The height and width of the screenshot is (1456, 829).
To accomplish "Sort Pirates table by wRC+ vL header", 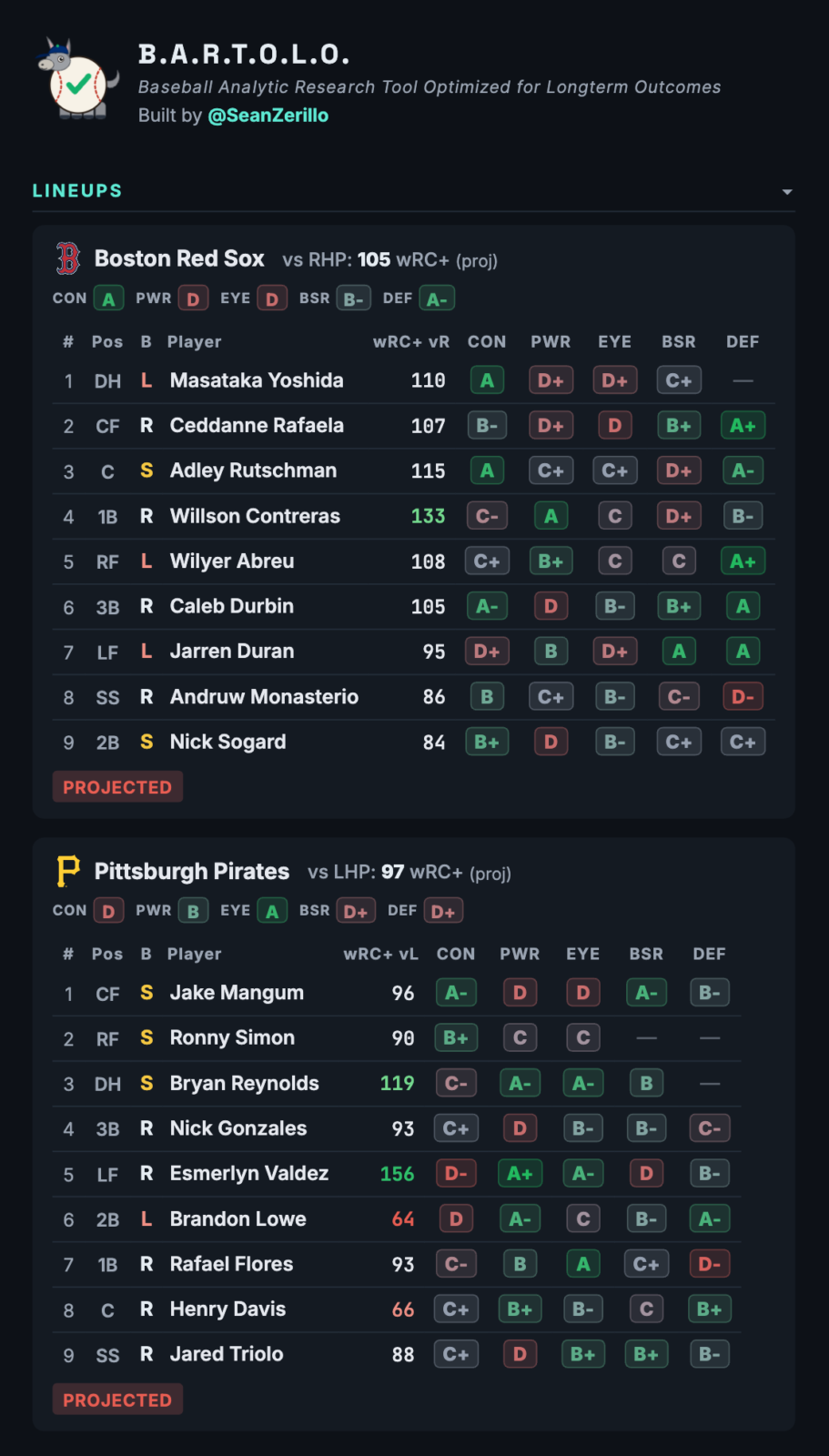I will click(x=380, y=955).
